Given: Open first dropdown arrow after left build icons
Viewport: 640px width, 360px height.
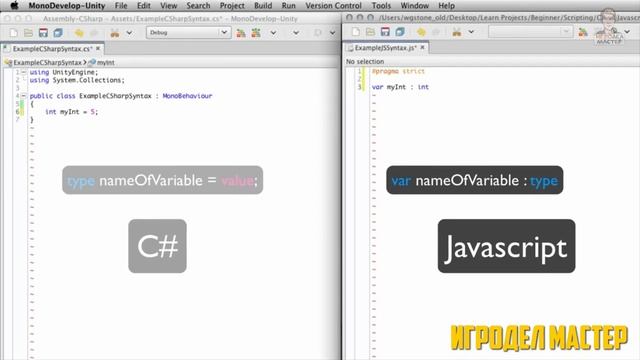Looking at the screenshot, I should 273,33.
